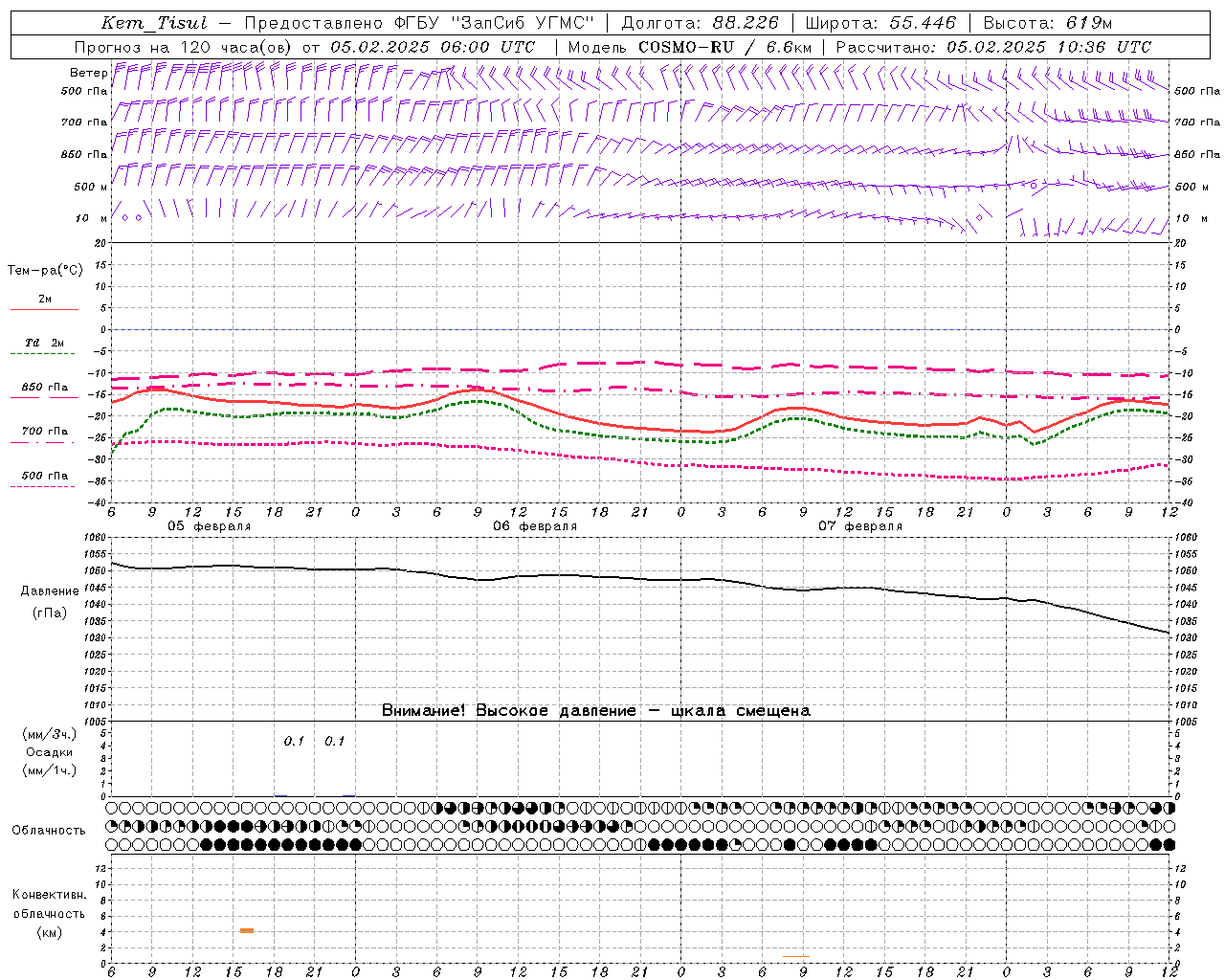
Task: Click the Облачность cloudiness label
Action: tap(49, 831)
